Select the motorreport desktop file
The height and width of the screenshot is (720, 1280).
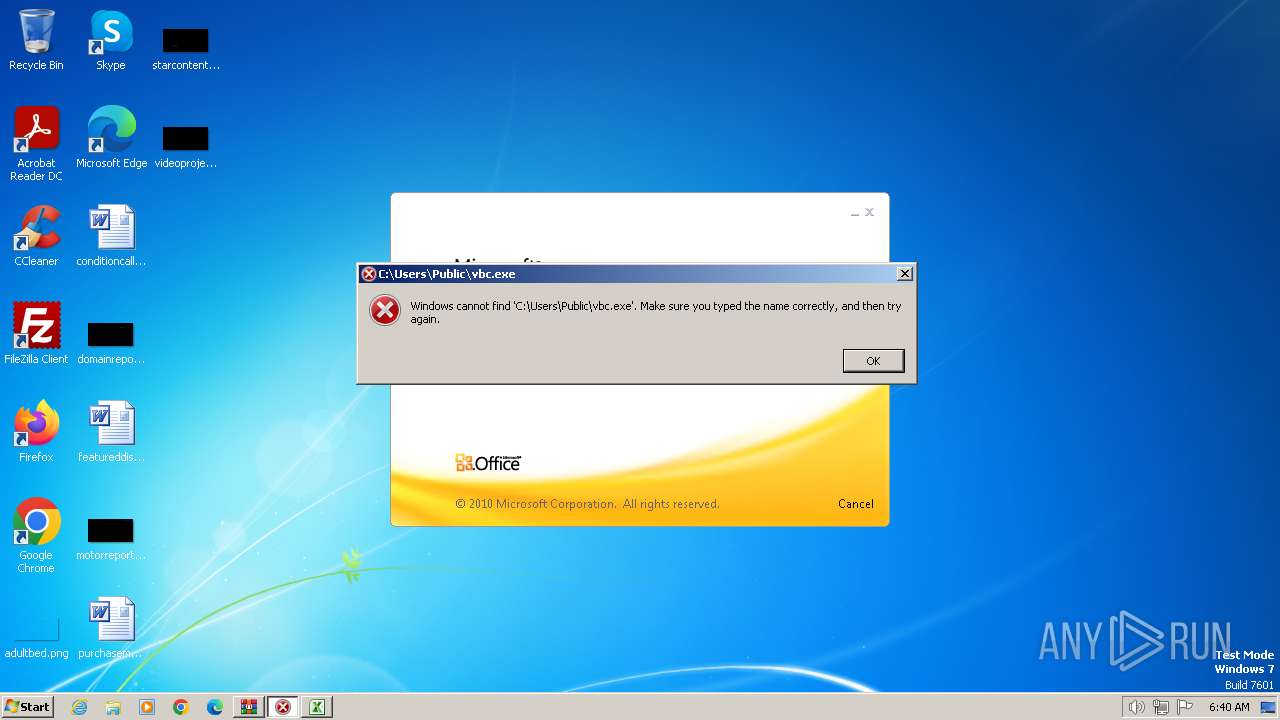(x=111, y=539)
